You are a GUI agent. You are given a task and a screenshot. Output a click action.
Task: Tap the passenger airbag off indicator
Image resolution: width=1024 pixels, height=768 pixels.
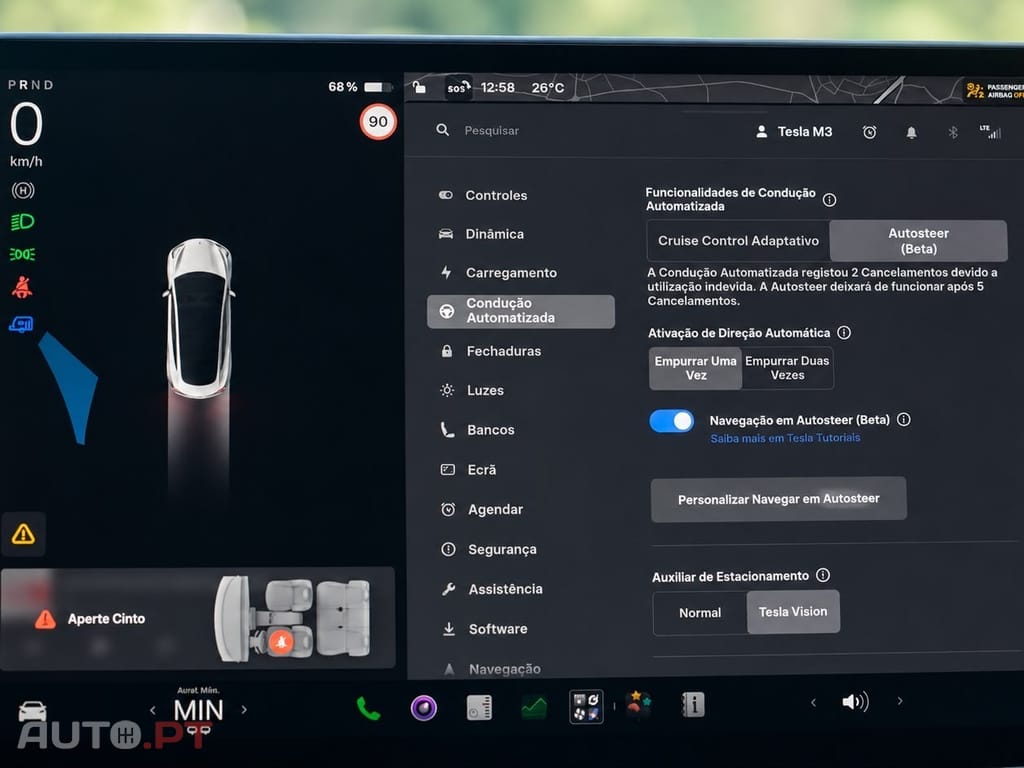click(x=995, y=90)
